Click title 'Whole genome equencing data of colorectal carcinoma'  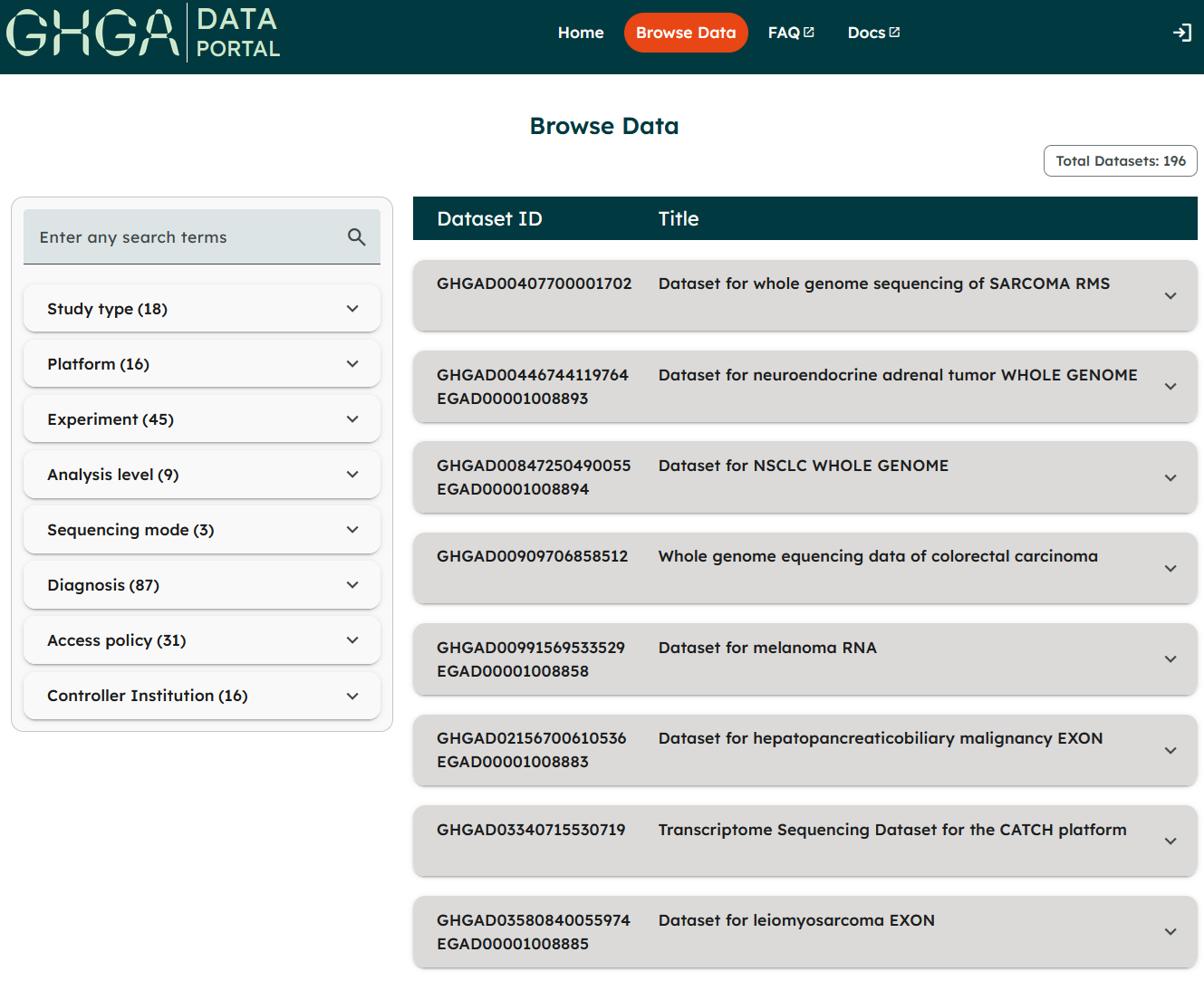point(878,556)
